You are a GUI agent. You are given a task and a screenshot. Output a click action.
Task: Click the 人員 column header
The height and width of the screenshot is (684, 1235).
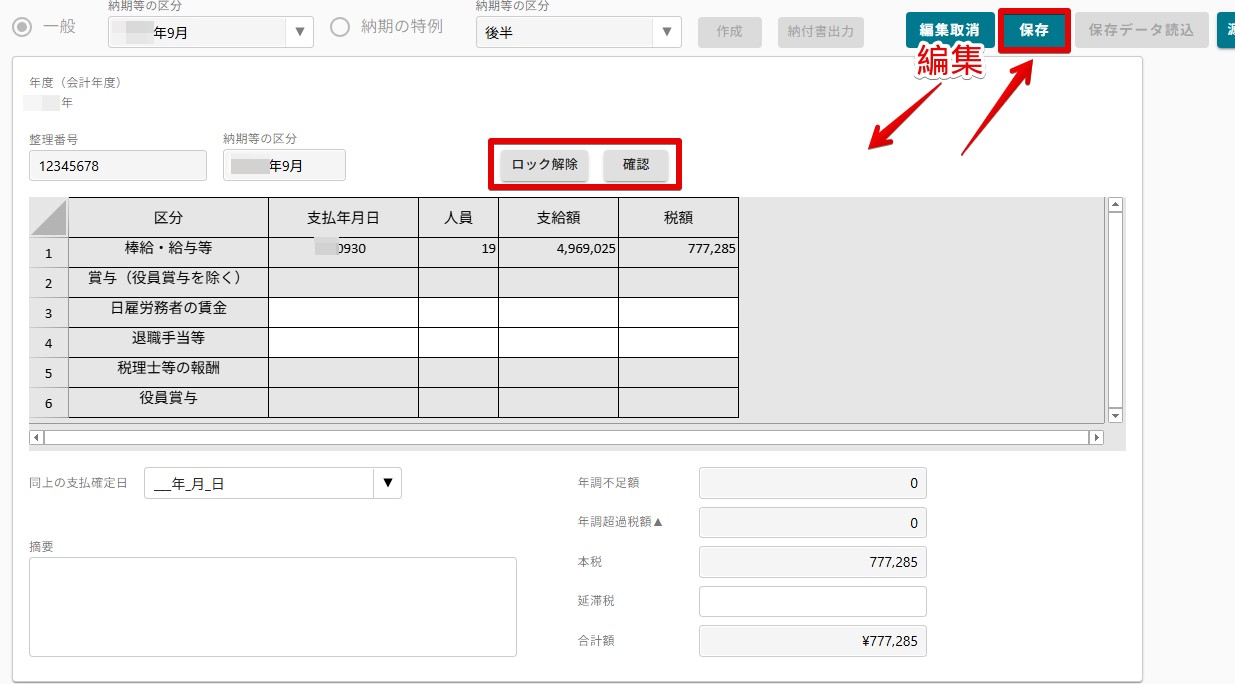458,217
